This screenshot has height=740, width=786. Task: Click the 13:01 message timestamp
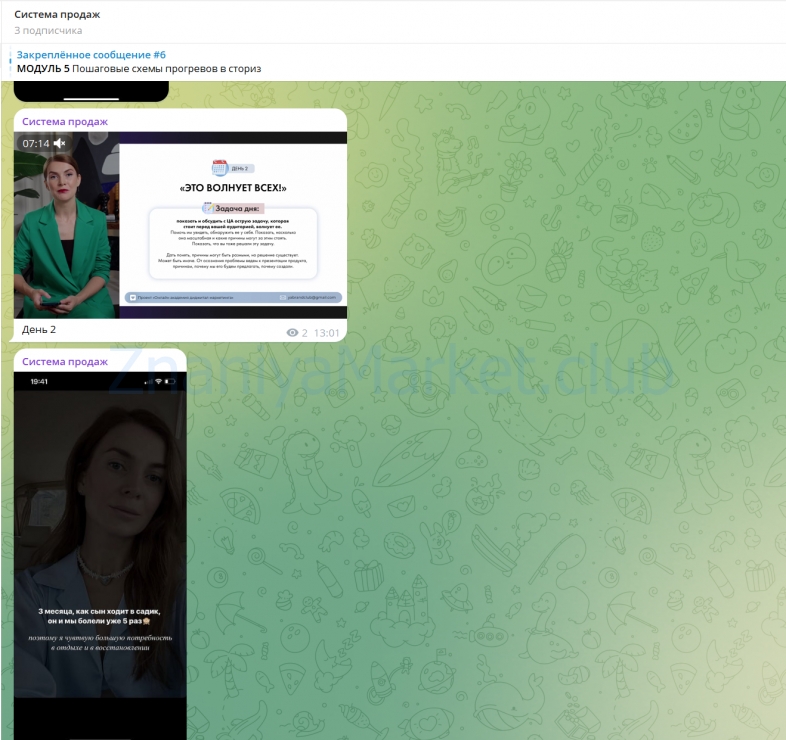(x=326, y=333)
